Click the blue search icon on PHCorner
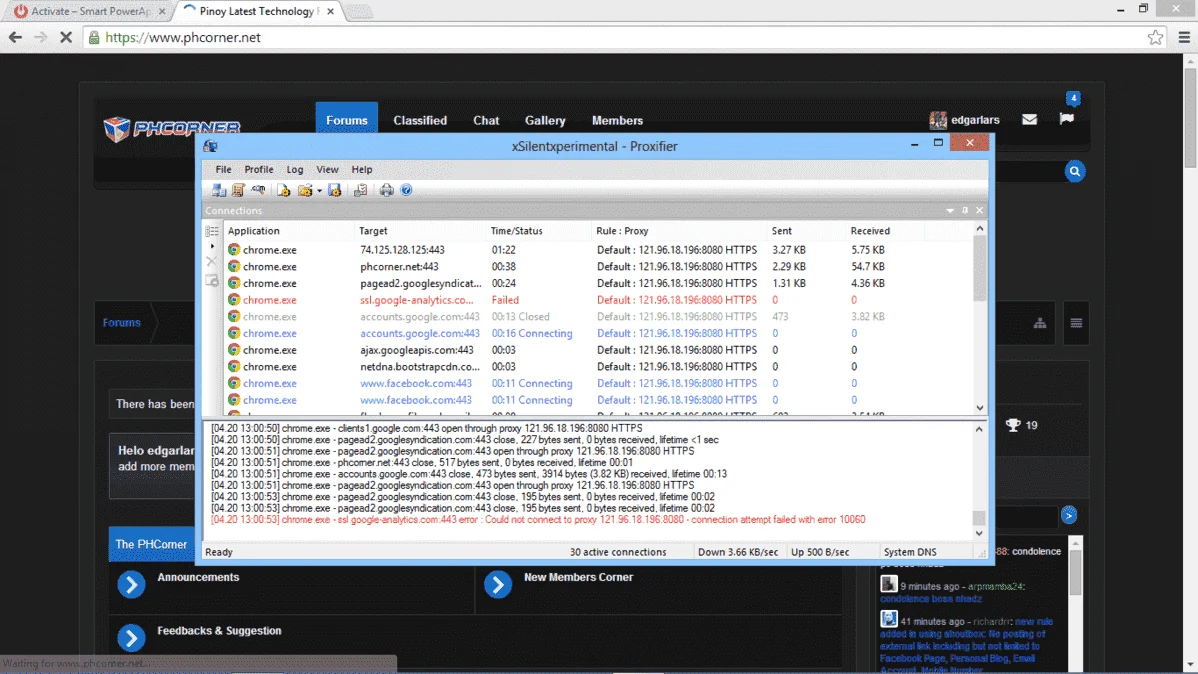The height and width of the screenshot is (674, 1198). coord(1074,171)
